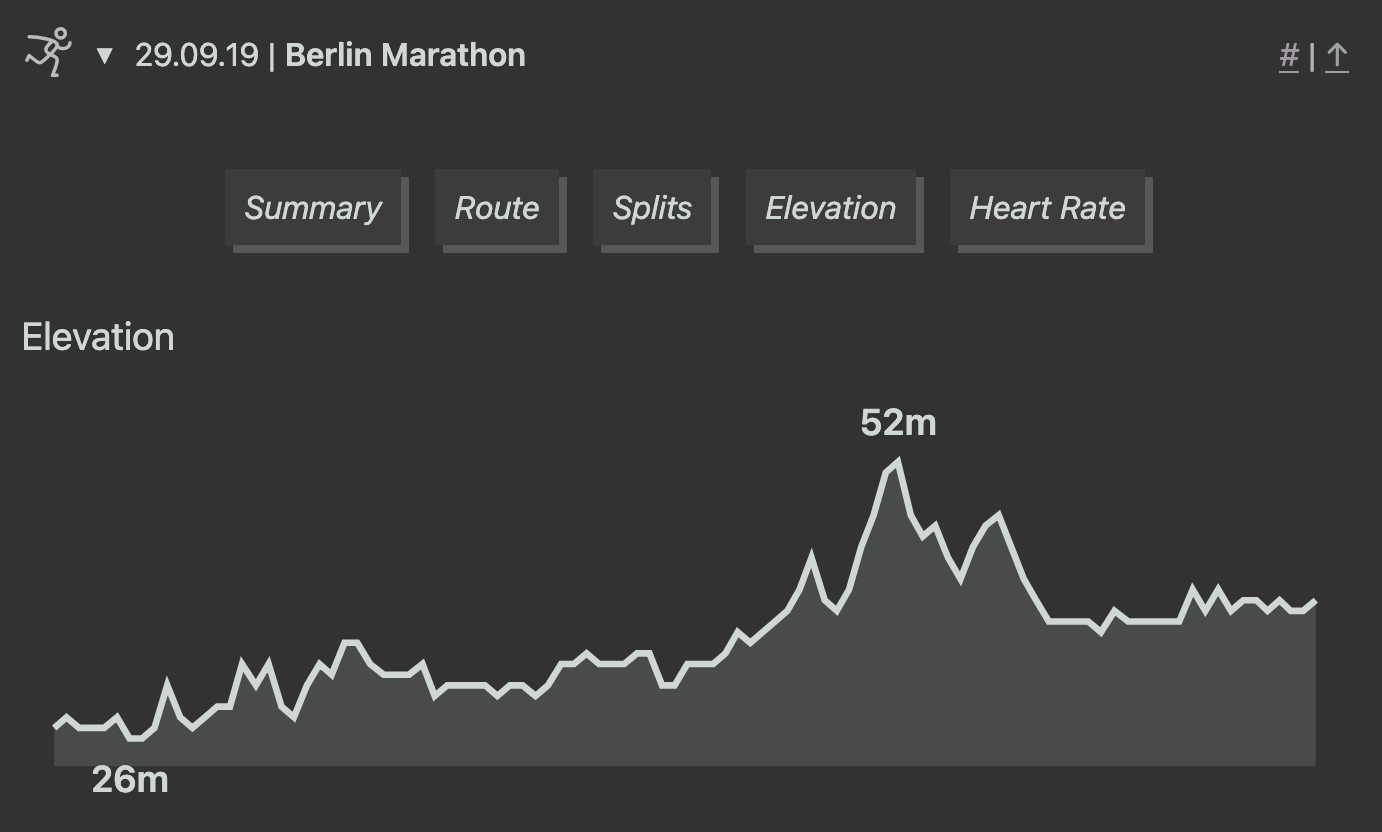View the Splits breakdown
The image size is (1382, 832).
(652, 208)
